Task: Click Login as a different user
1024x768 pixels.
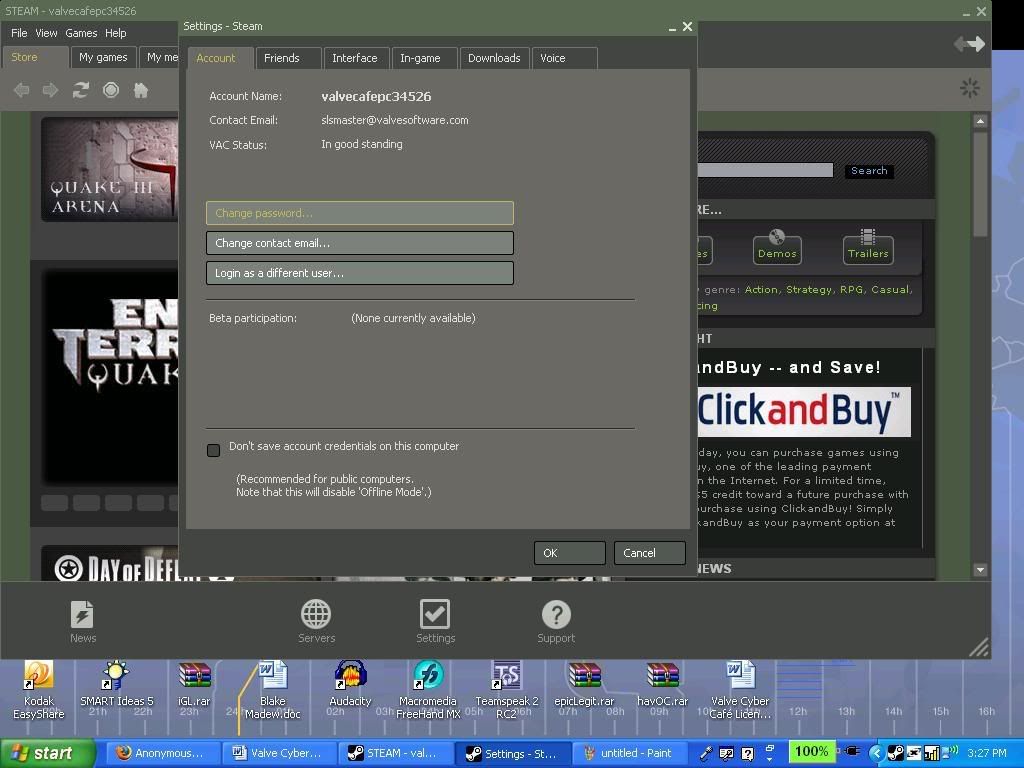Action: click(359, 273)
